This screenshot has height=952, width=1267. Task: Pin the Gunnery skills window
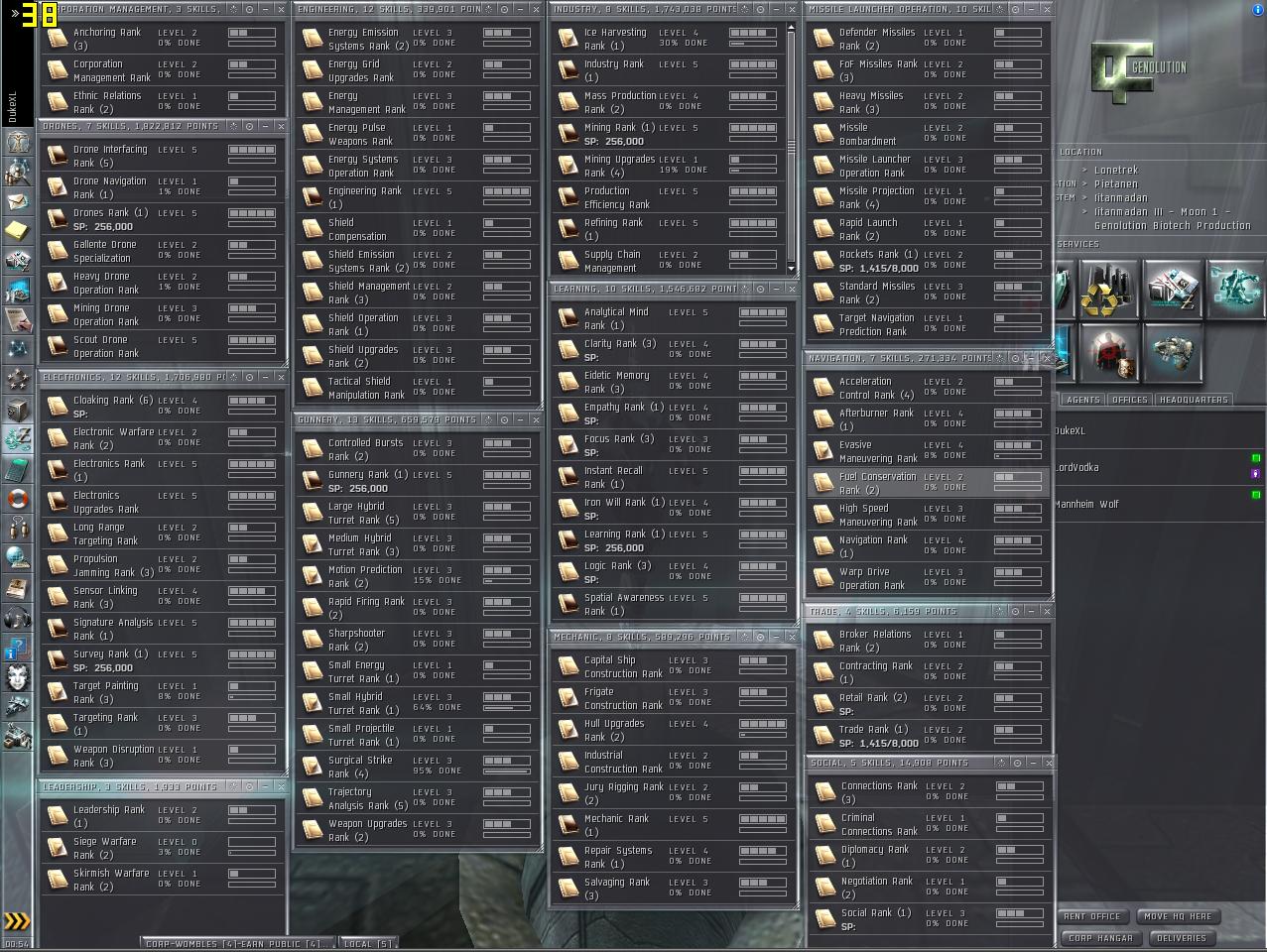click(488, 419)
